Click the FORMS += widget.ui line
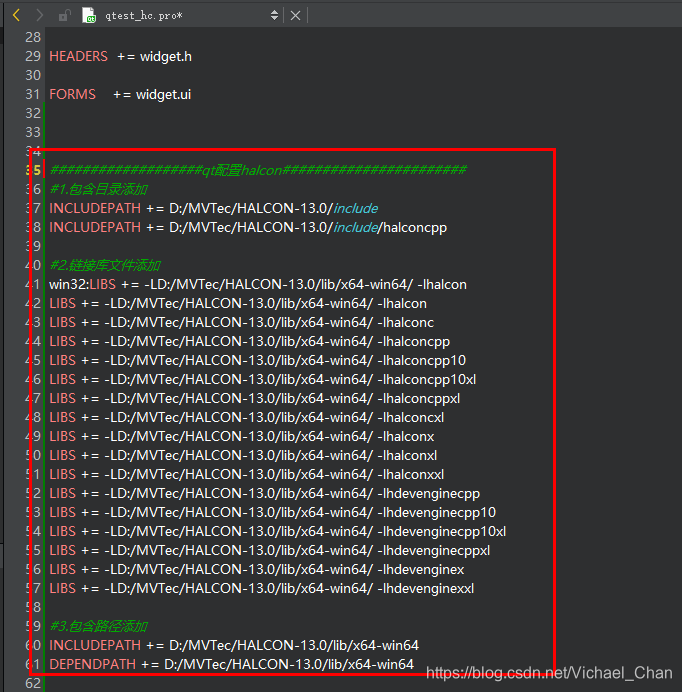Screen dimensions: 682x692 120,94
